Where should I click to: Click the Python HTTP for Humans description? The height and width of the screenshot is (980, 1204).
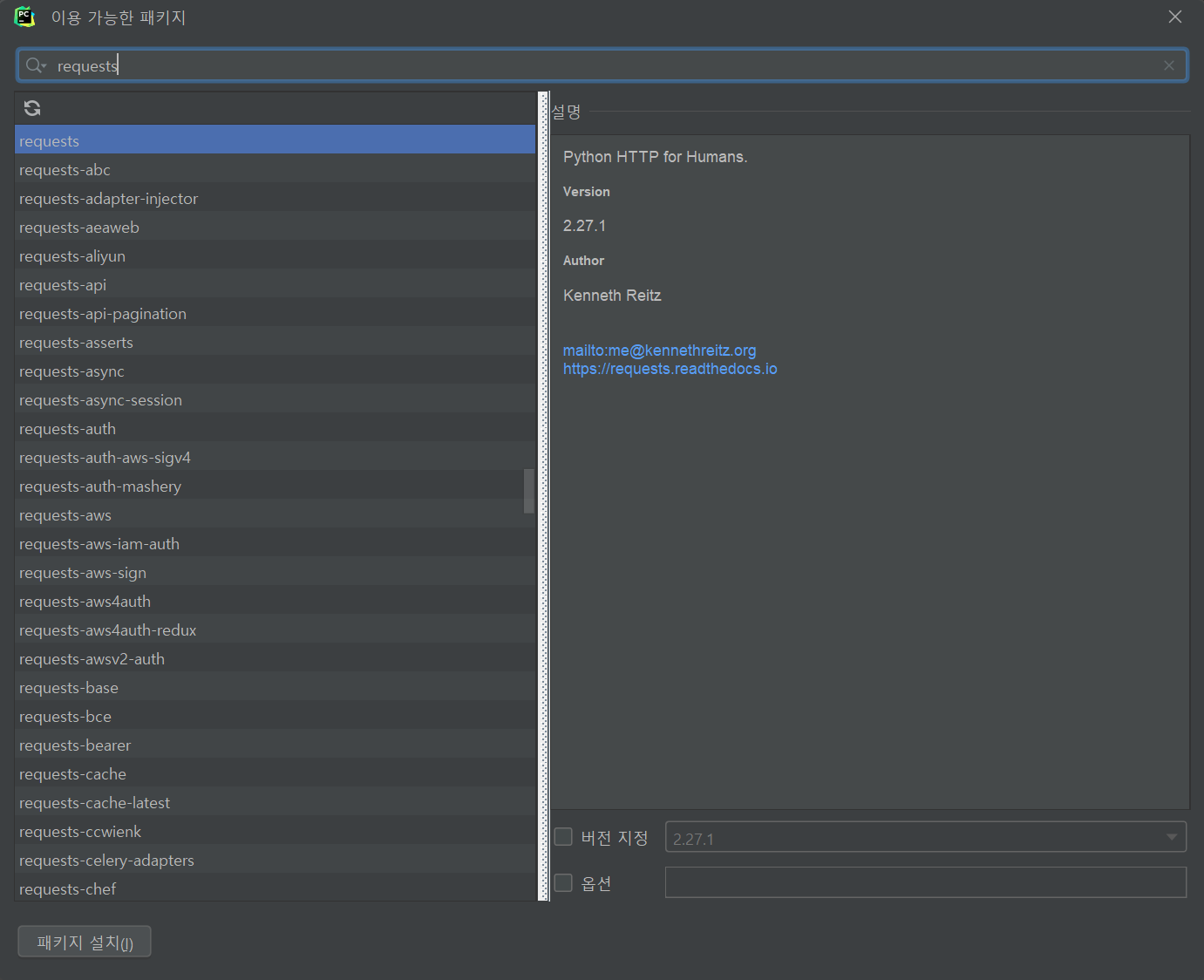click(656, 157)
